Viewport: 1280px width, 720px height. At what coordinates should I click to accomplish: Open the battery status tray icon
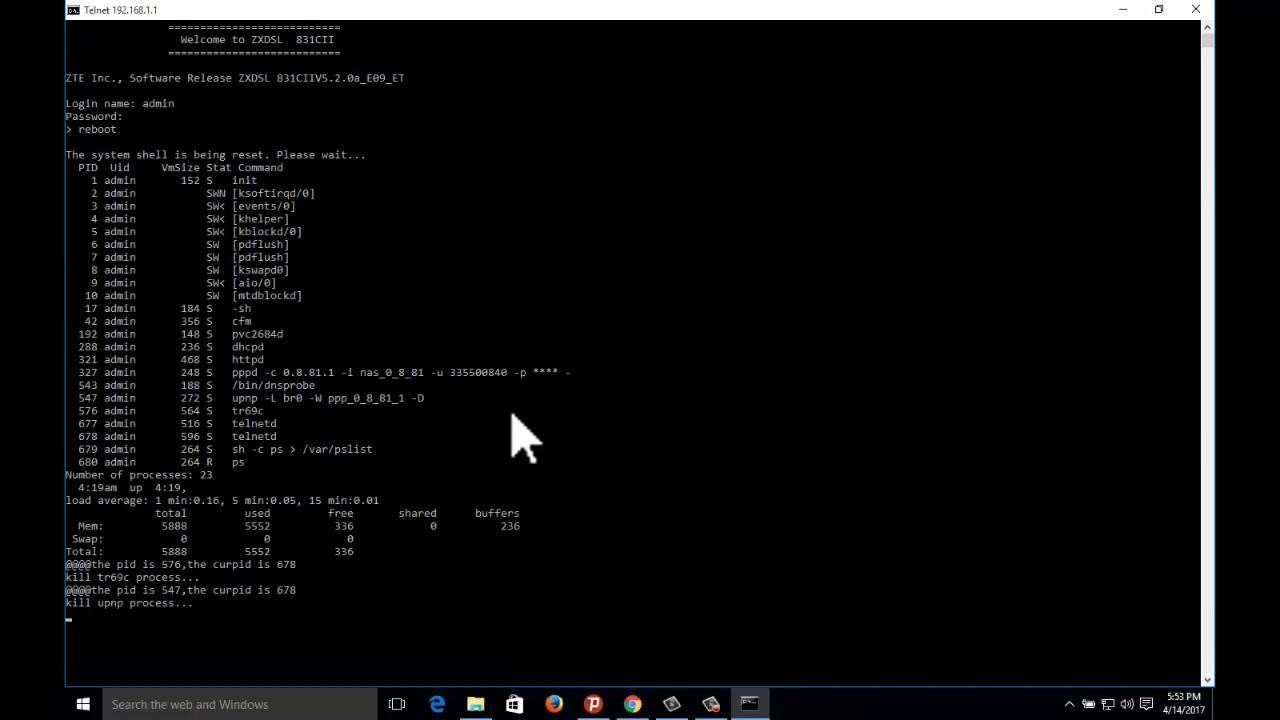point(1088,704)
